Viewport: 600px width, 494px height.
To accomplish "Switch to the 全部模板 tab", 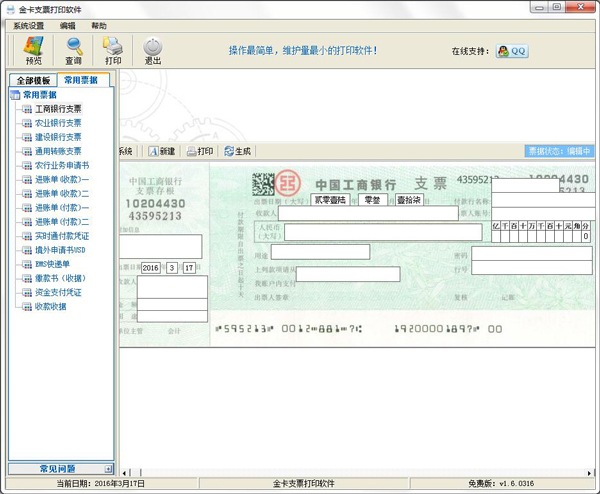I will [x=33, y=80].
